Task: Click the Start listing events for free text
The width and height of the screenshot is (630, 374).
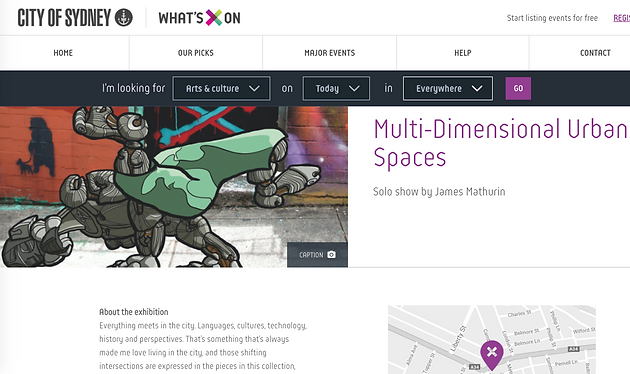Action: coord(552,18)
